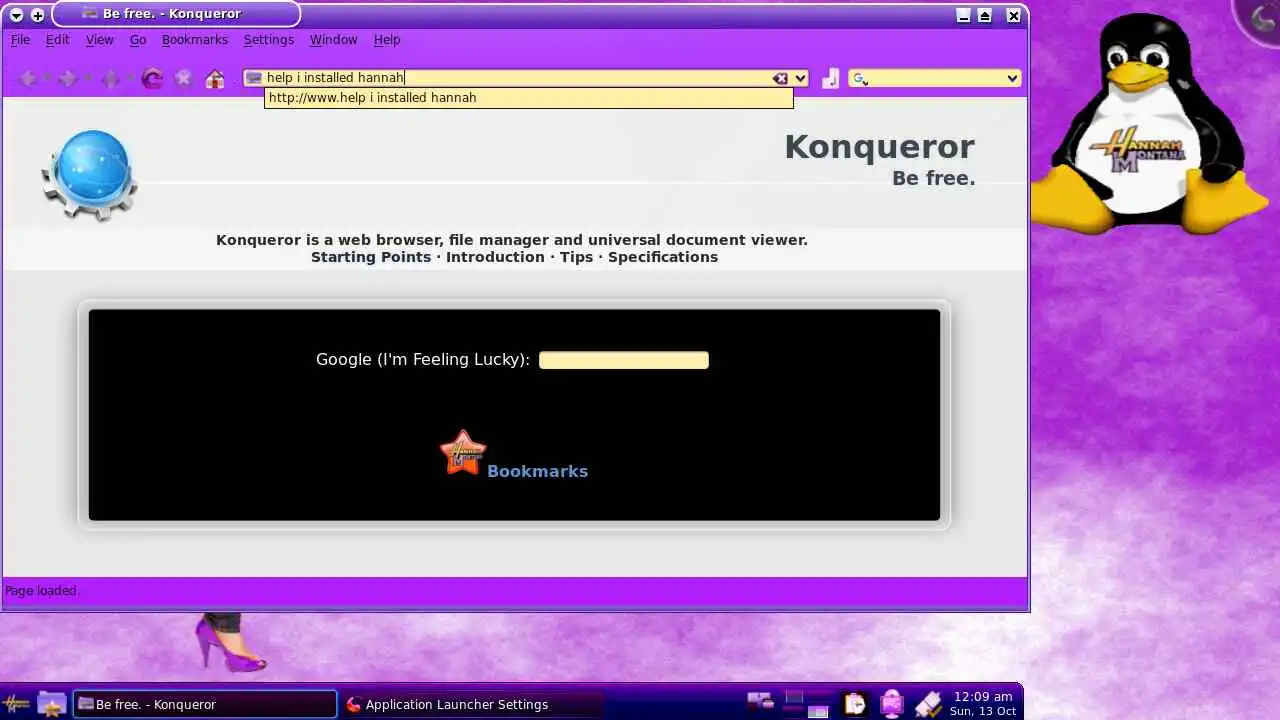This screenshot has height=720, width=1280.
Task: Open the Tips link
Action: tap(576, 257)
